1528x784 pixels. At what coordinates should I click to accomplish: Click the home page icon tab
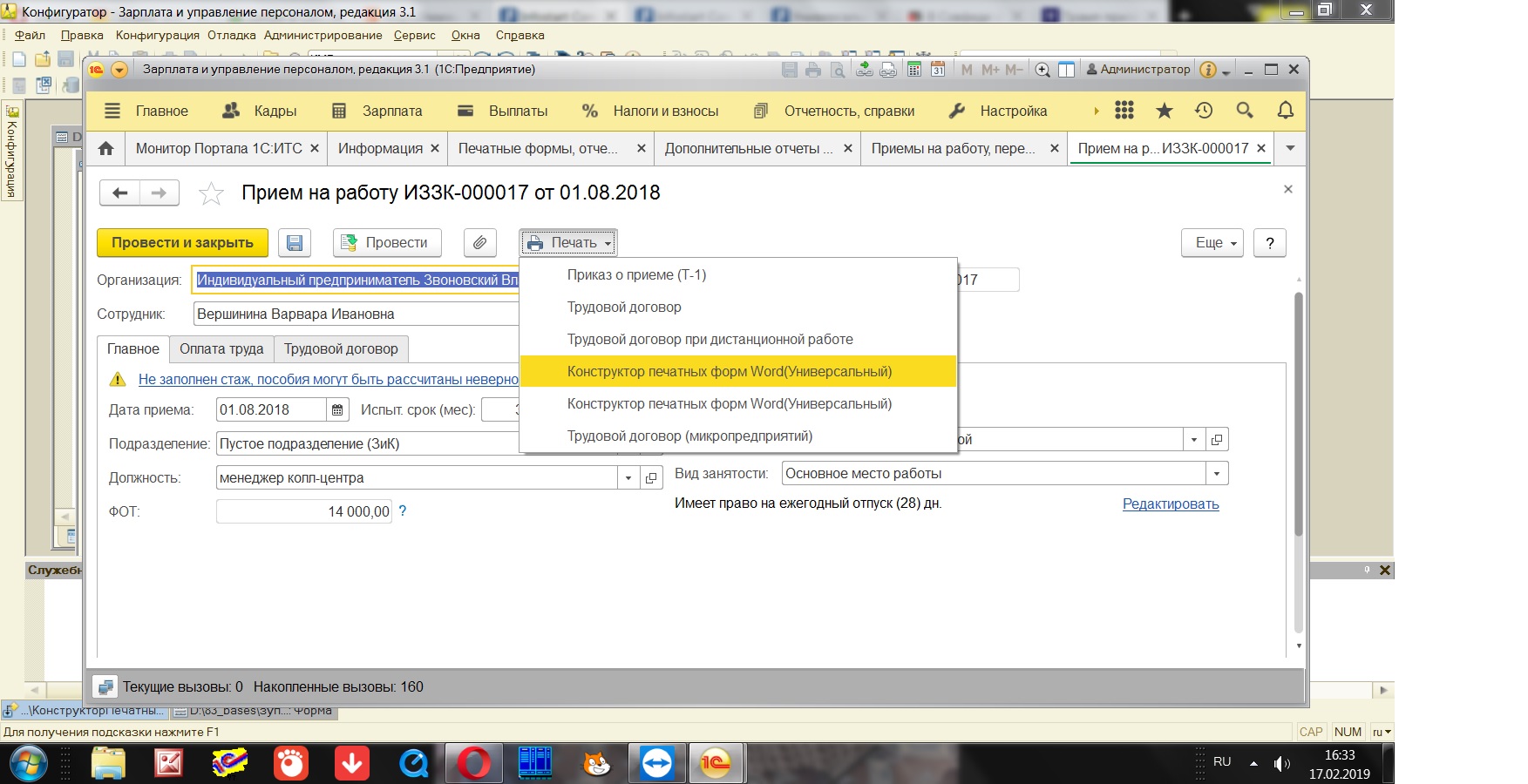[x=106, y=149]
